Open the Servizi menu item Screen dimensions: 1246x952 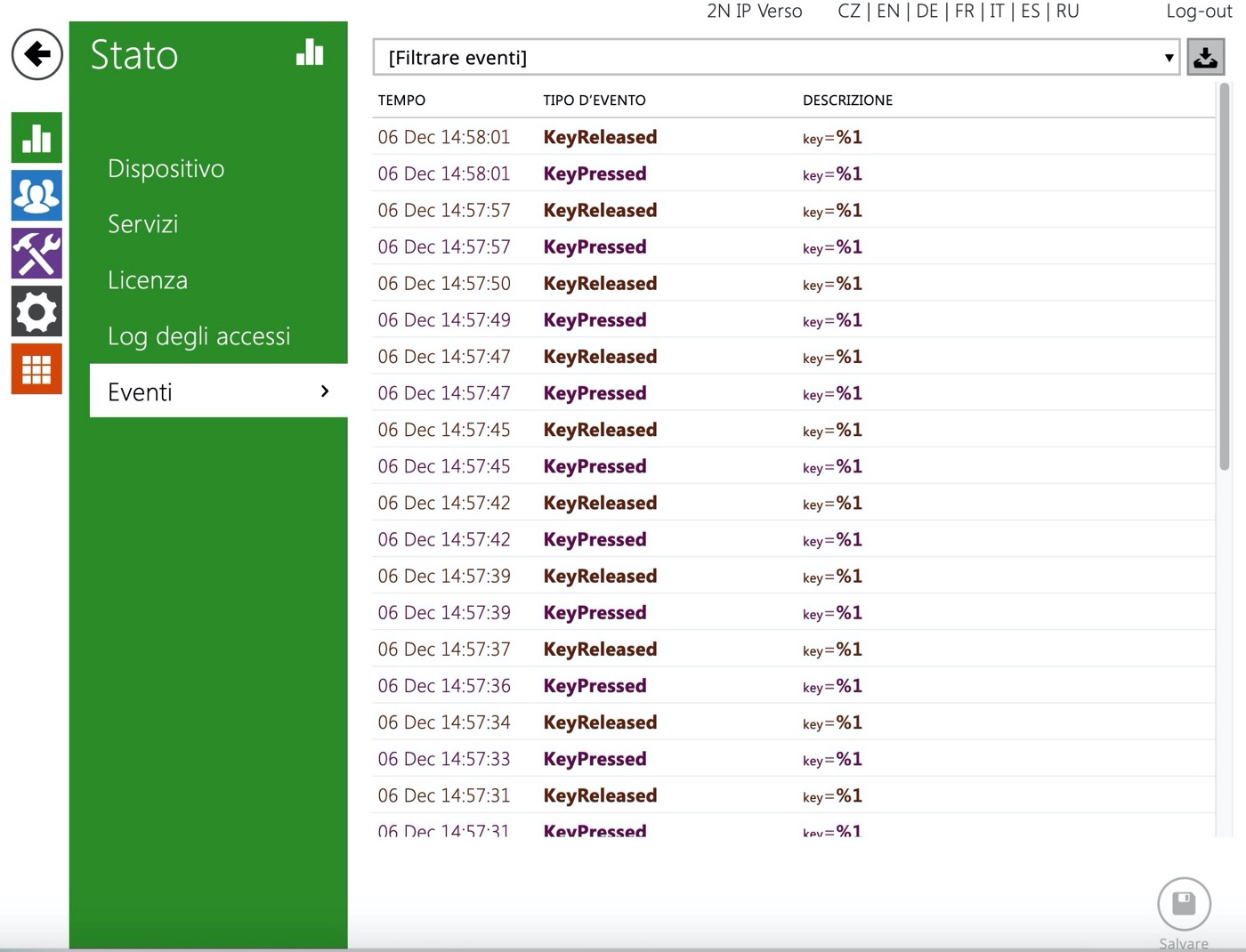(143, 224)
